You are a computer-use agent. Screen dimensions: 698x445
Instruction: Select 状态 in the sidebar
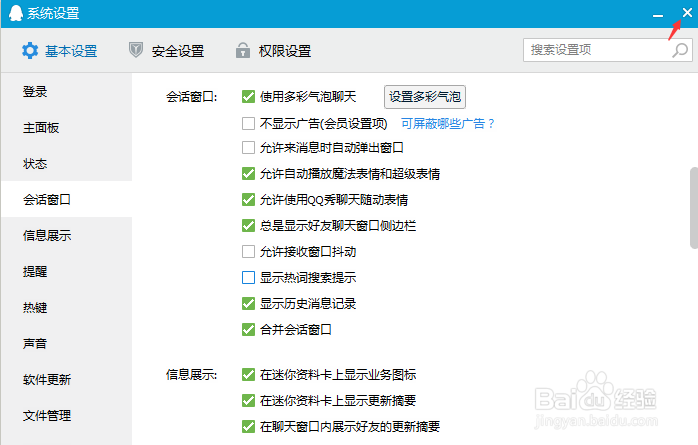[66, 164]
